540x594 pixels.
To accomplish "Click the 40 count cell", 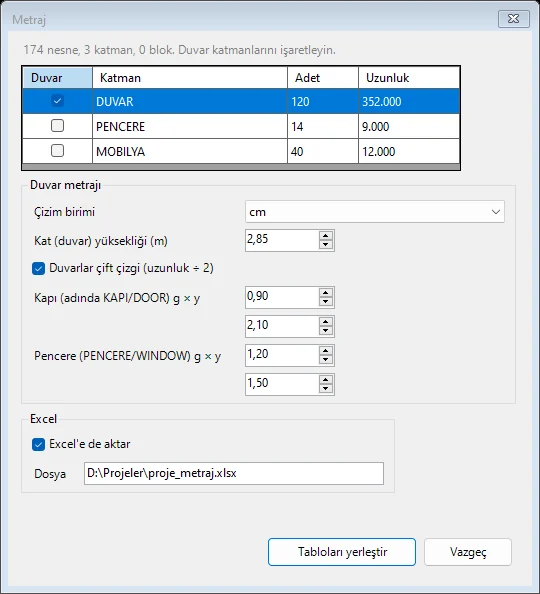I will [323, 152].
